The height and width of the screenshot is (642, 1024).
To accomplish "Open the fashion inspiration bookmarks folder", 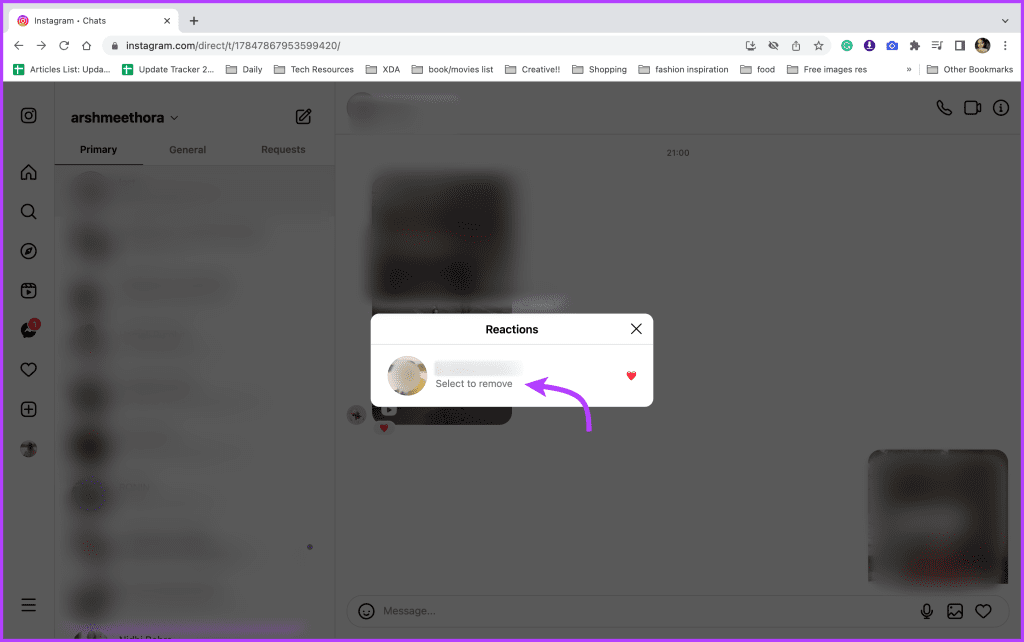I will pyautogui.click(x=684, y=69).
